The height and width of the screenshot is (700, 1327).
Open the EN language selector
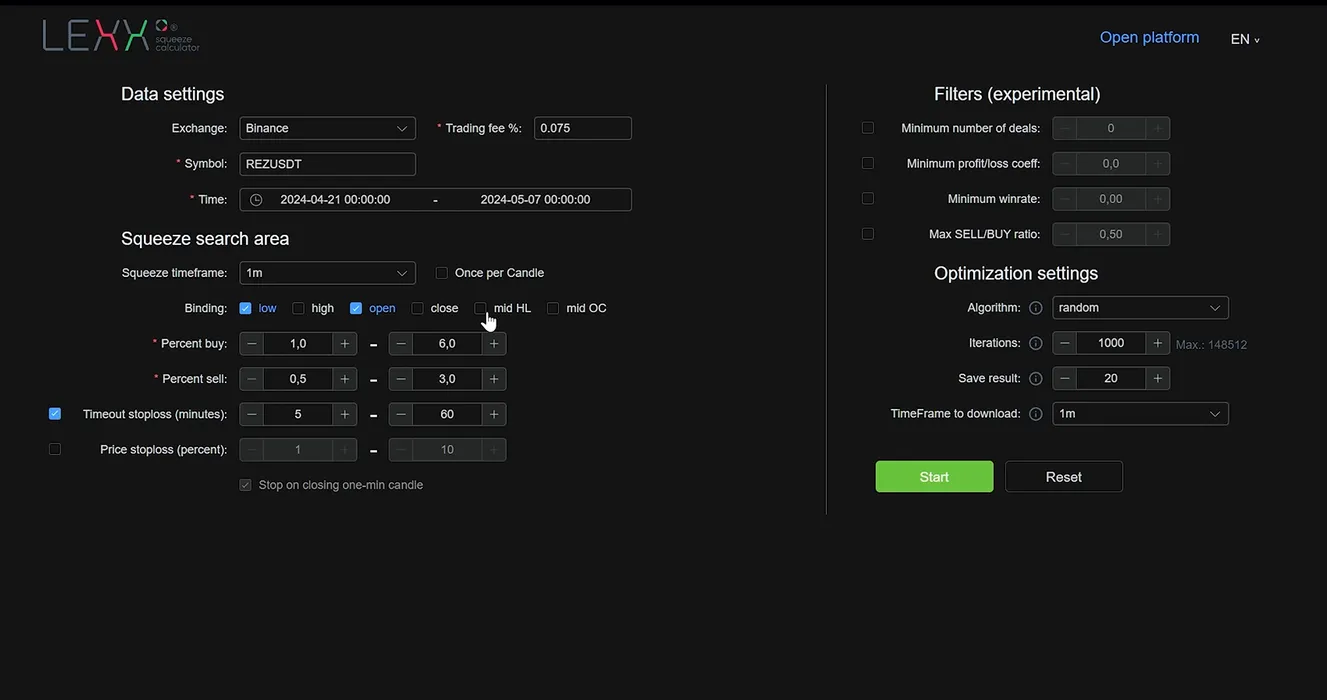1245,39
